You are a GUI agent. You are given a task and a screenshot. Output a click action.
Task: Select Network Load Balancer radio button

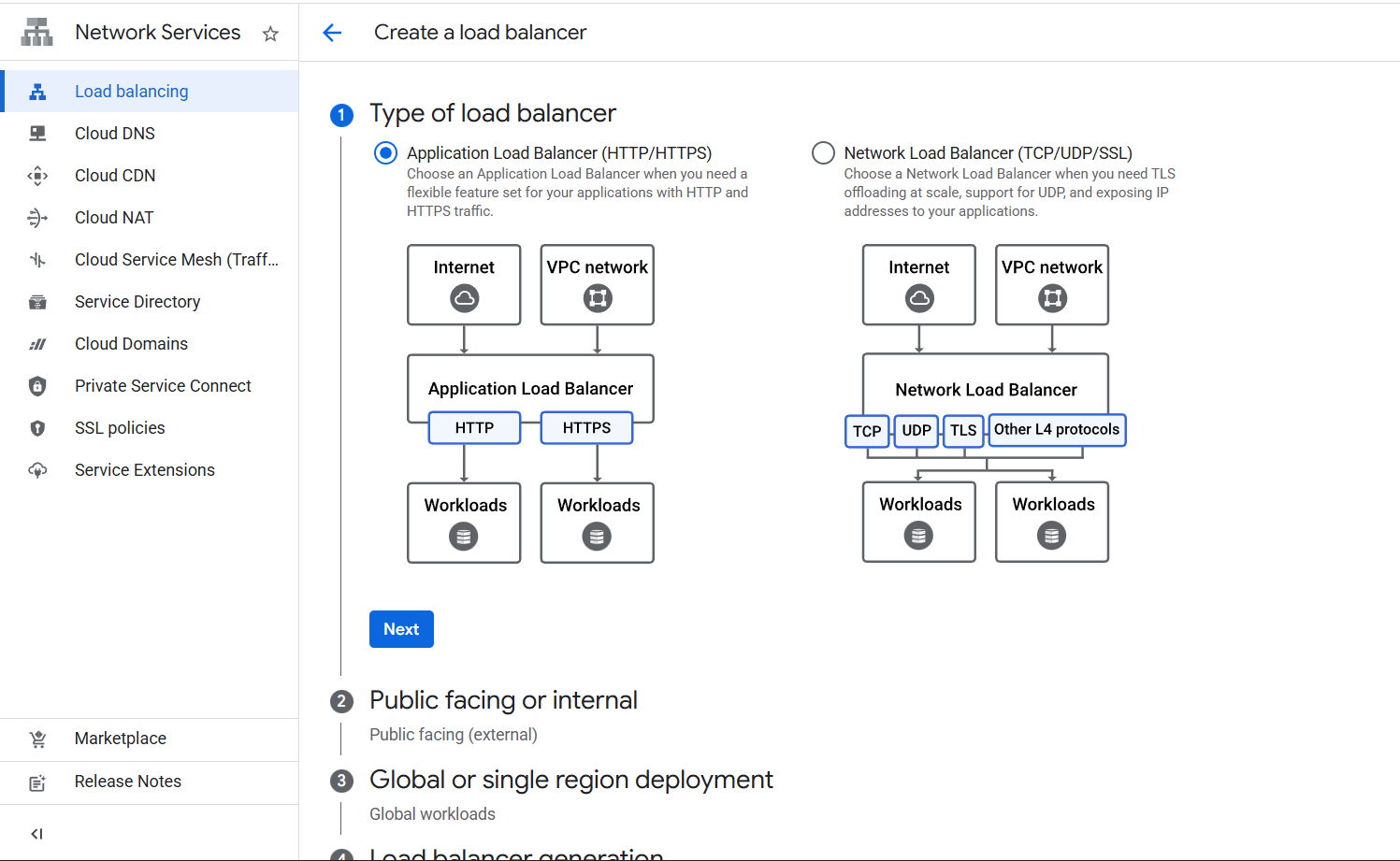coord(823,153)
